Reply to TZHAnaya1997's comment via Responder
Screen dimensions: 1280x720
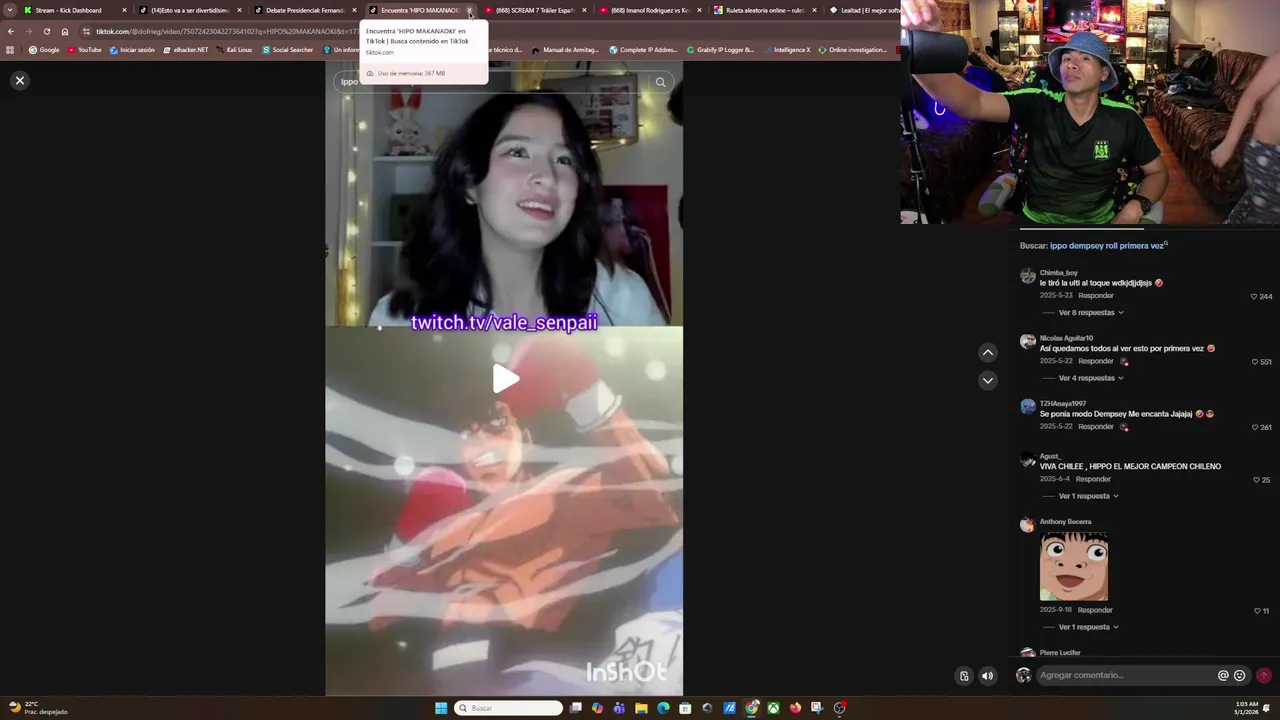tap(1096, 426)
